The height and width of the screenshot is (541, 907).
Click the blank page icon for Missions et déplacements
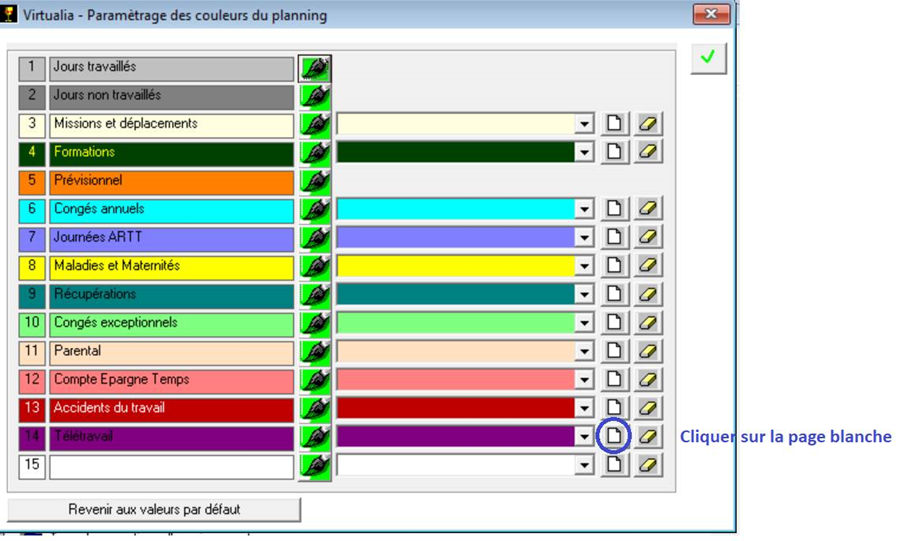click(x=614, y=125)
